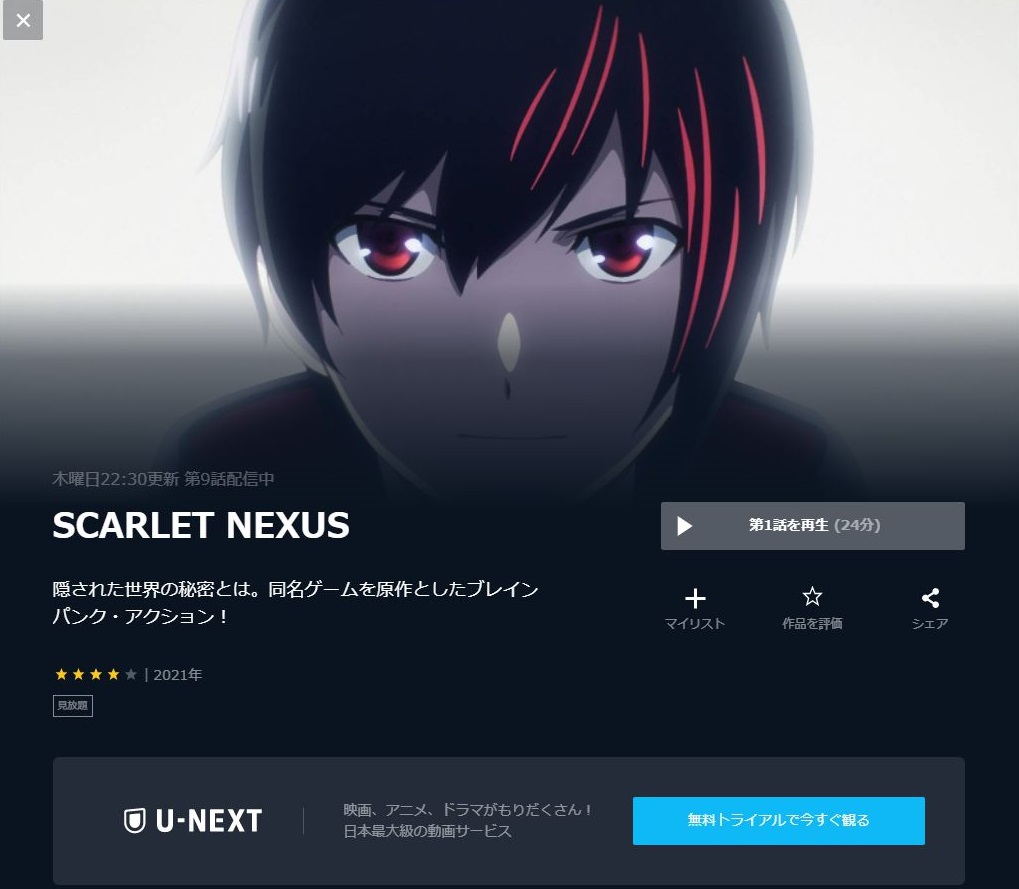
Task: Click the share network icon
Action: [930, 598]
